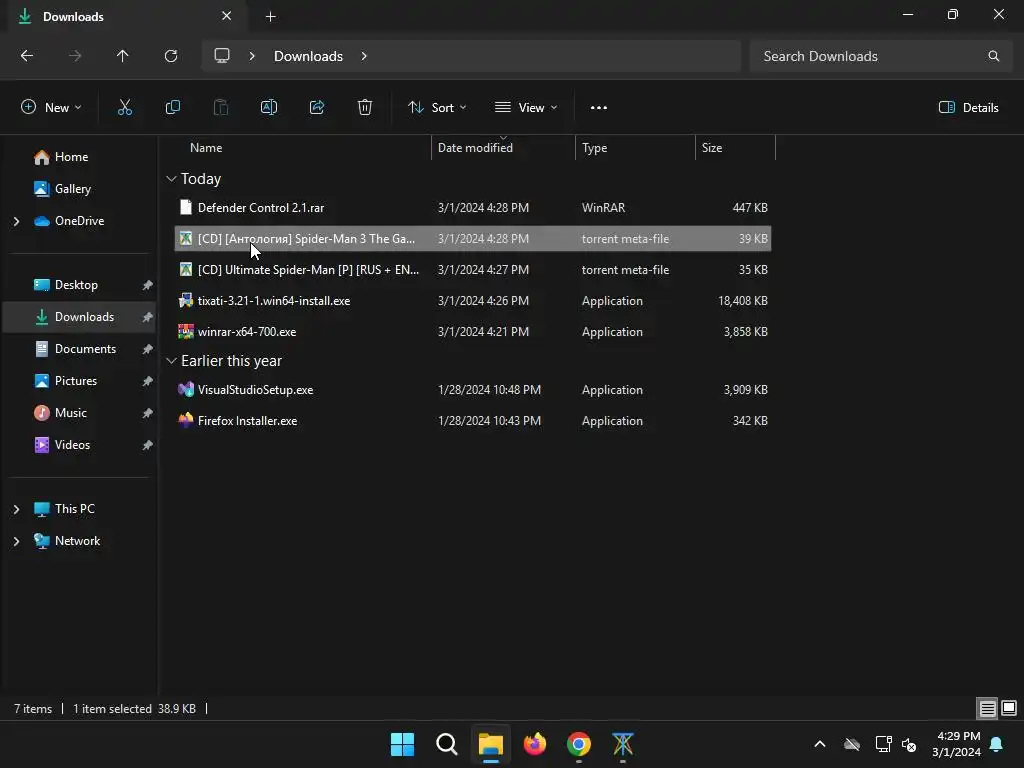The width and height of the screenshot is (1024, 768).
Task: Click the PC monitor icon in address bar
Action: pyautogui.click(x=222, y=56)
